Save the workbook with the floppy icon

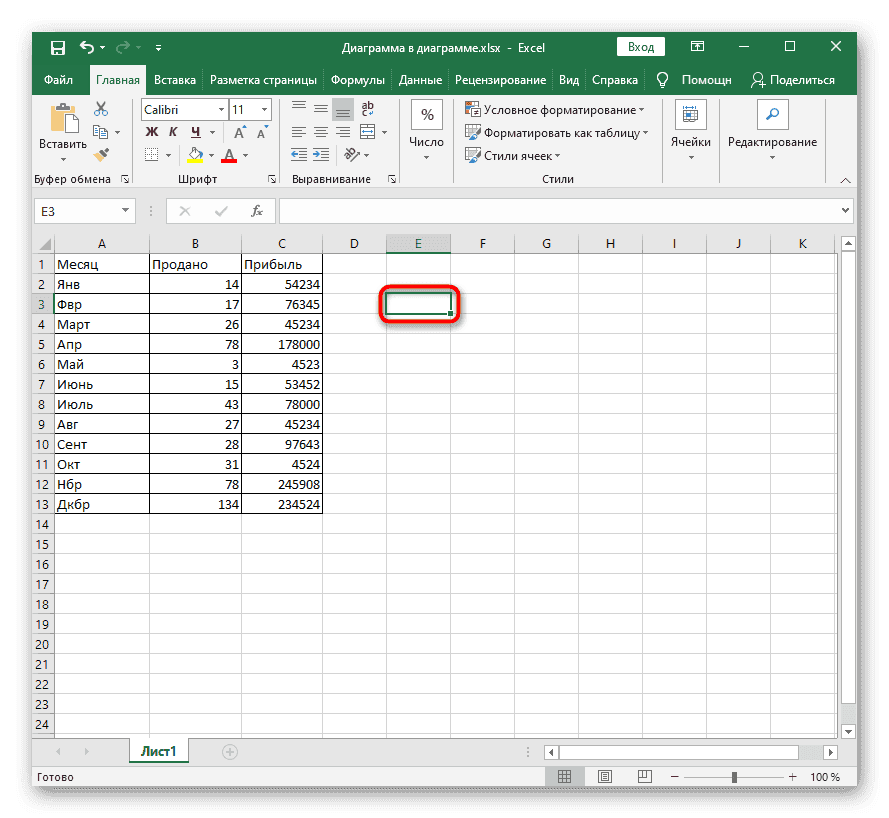click(58, 47)
